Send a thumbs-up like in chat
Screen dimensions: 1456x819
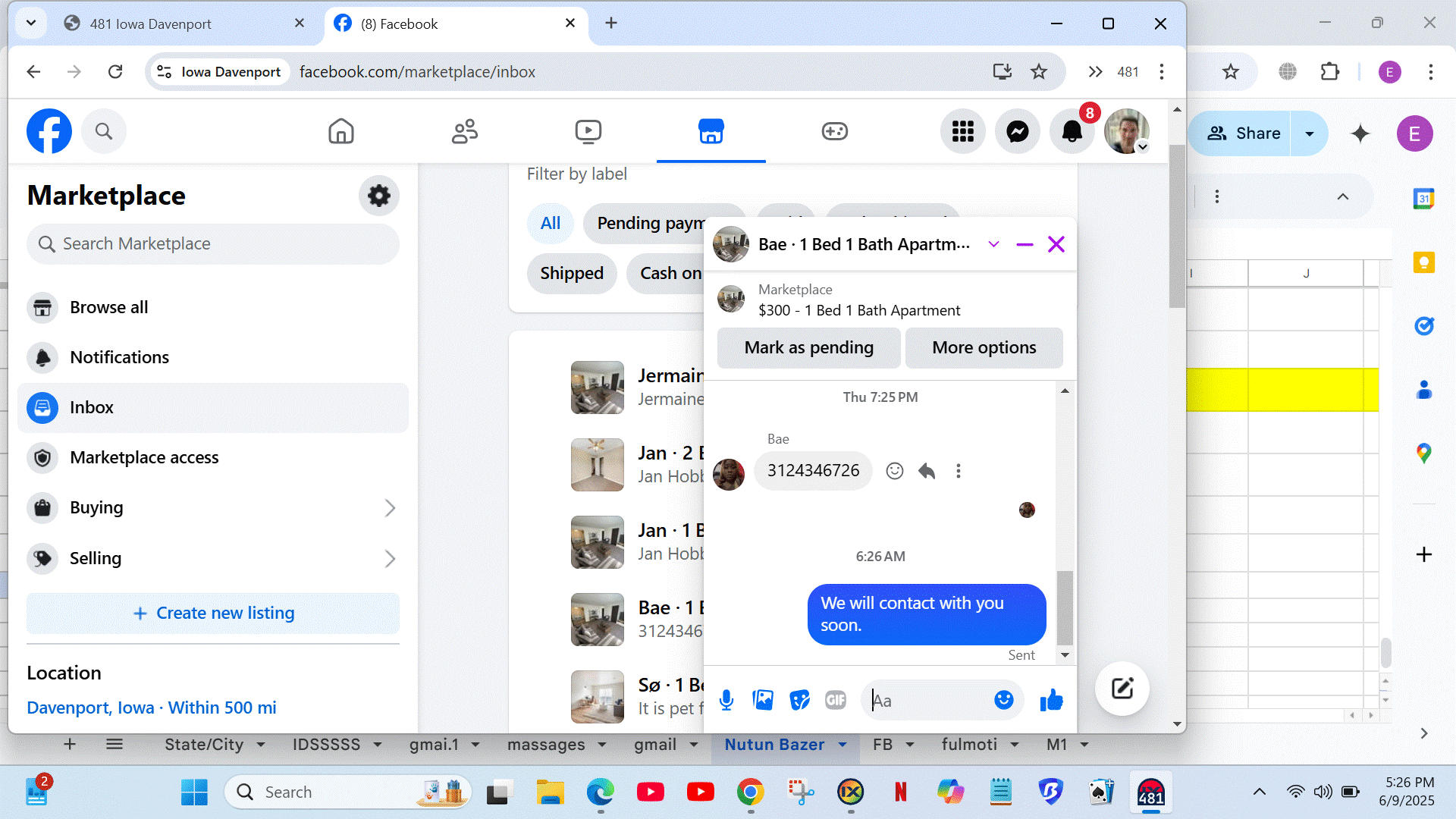coord(1051,700)
